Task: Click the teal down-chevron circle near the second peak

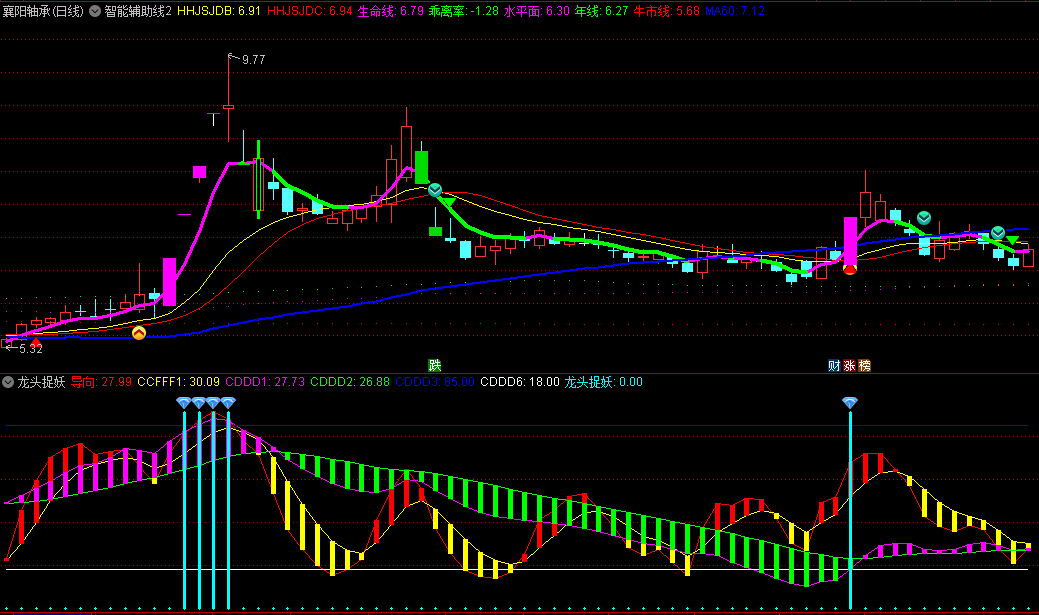Action: point(435,191)
